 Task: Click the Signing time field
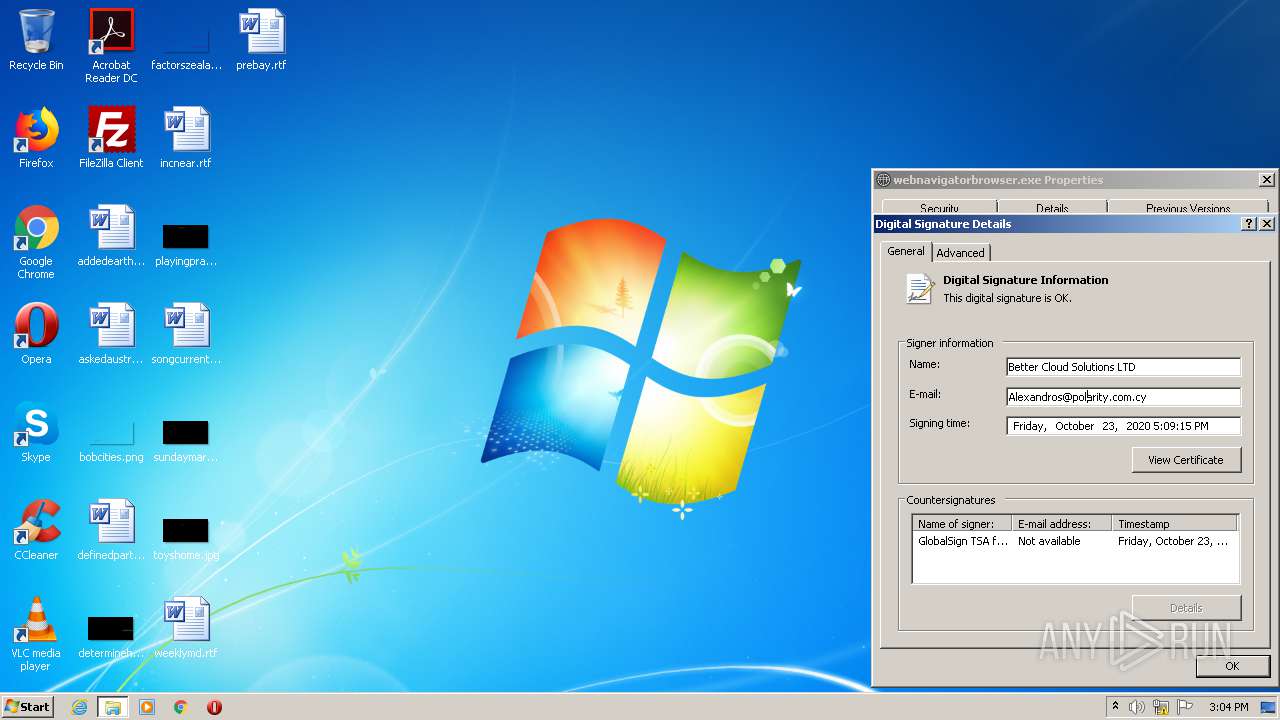(x=1123, y=426)
